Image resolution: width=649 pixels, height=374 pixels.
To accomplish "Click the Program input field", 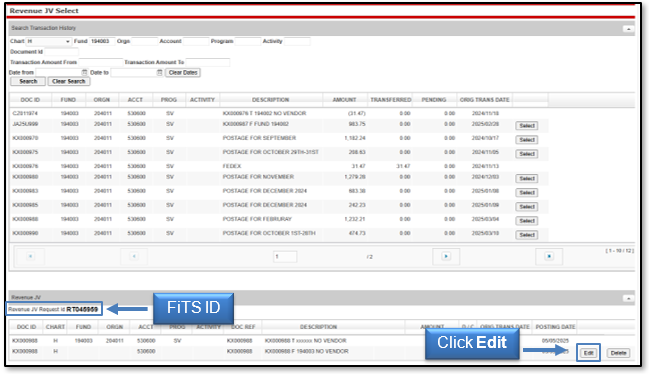I will 248,41.
